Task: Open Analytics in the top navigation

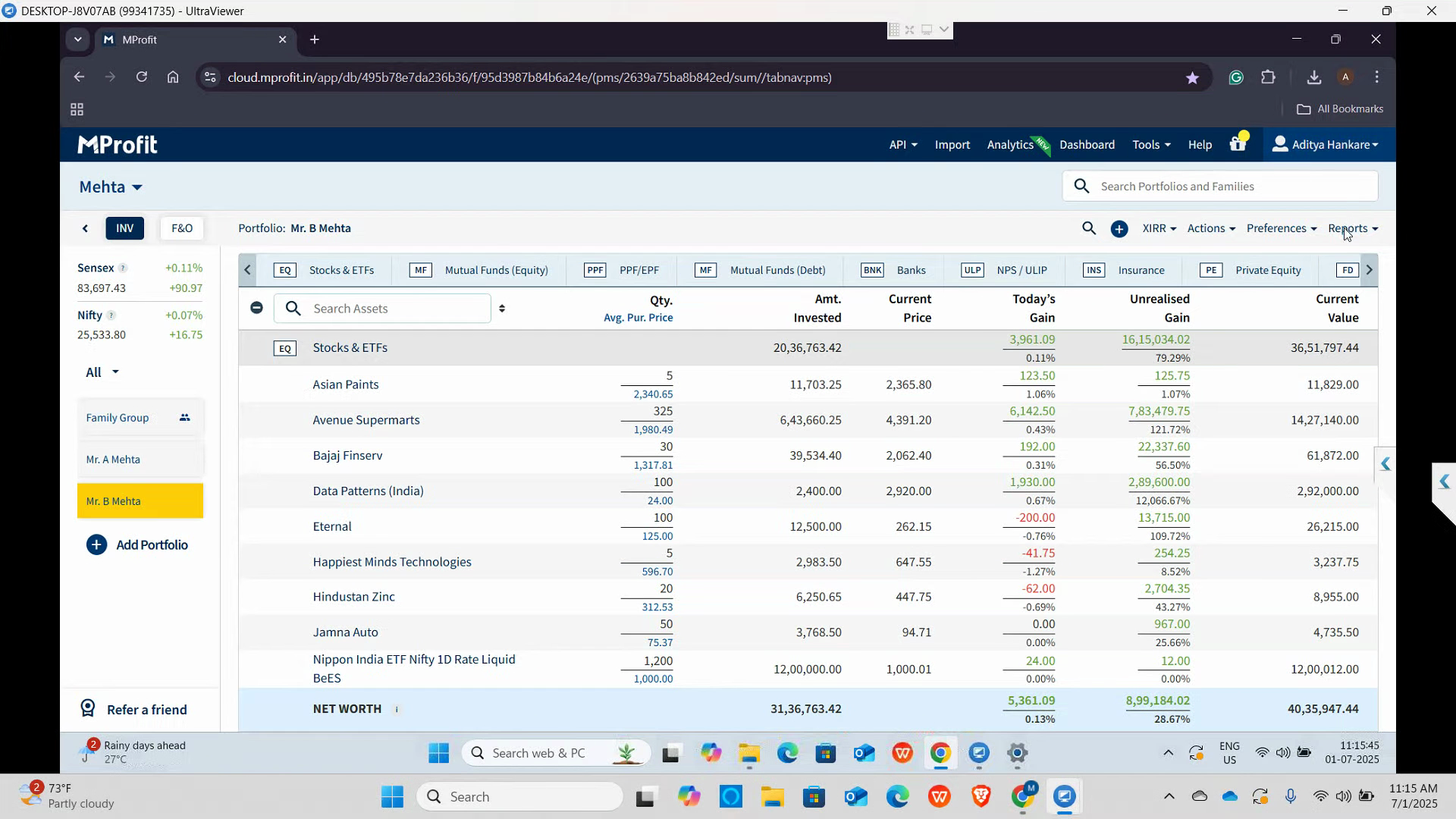Action: pyautogui.click(x=1010, y=145)
